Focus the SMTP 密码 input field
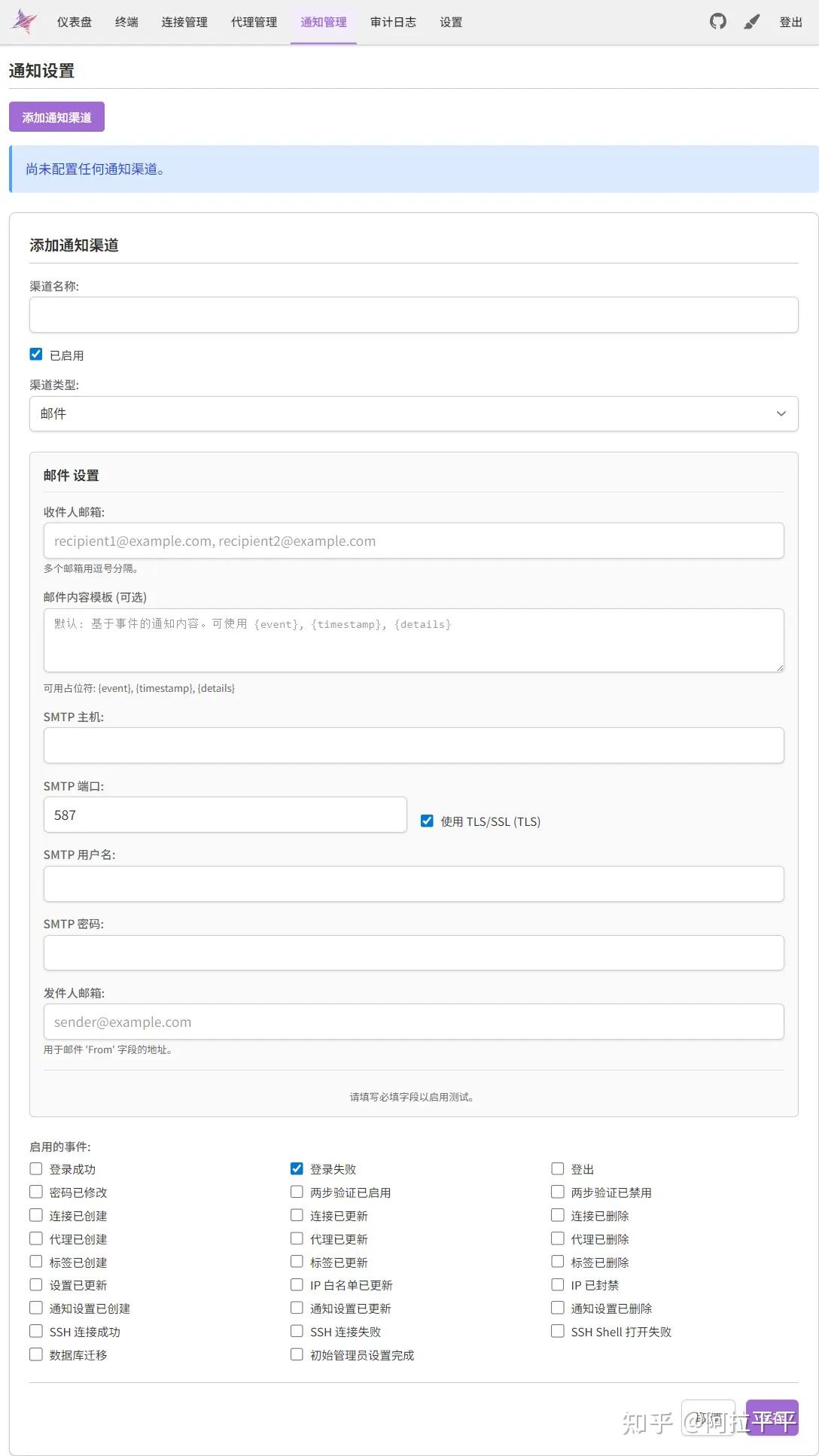 [x=413, y=952]
